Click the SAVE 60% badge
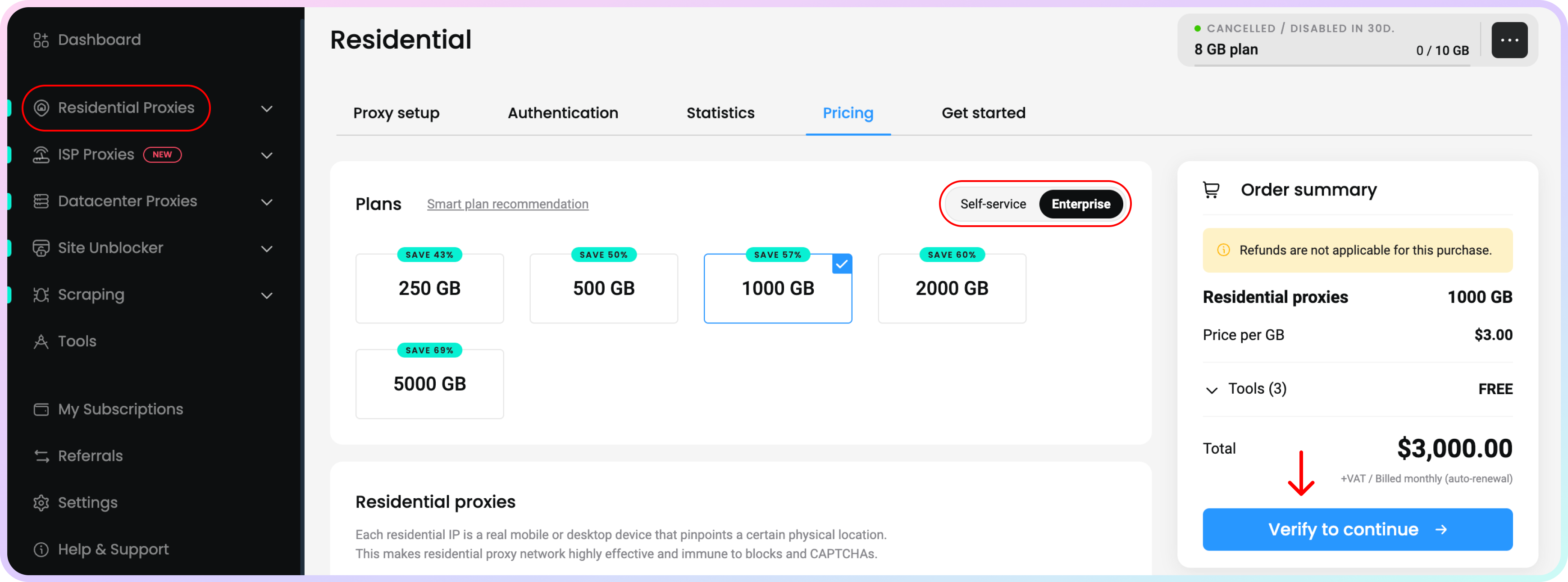Viewport: 1568px width, 582px height. tap(952, 255)
